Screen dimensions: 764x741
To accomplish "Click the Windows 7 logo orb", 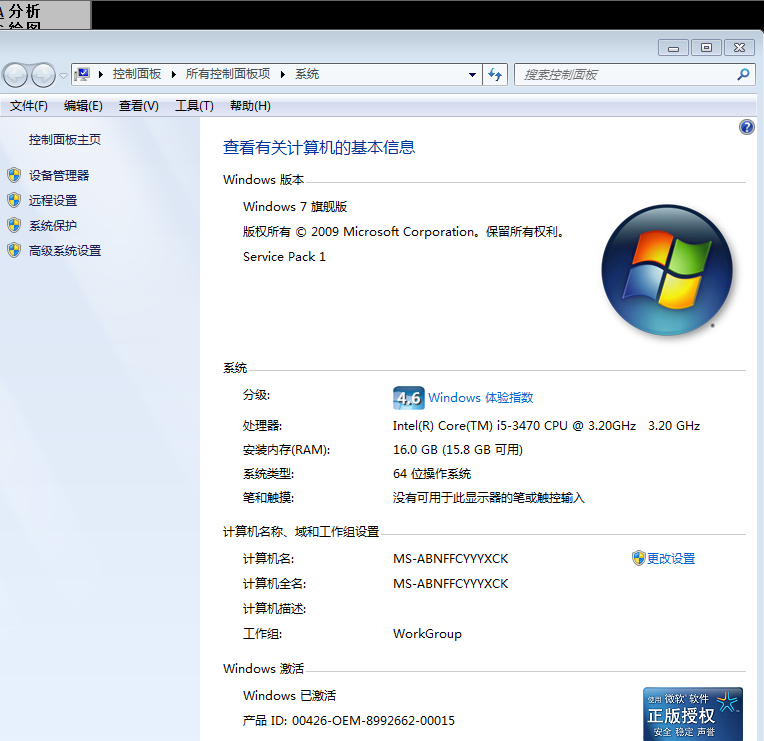I will point(667,270).
